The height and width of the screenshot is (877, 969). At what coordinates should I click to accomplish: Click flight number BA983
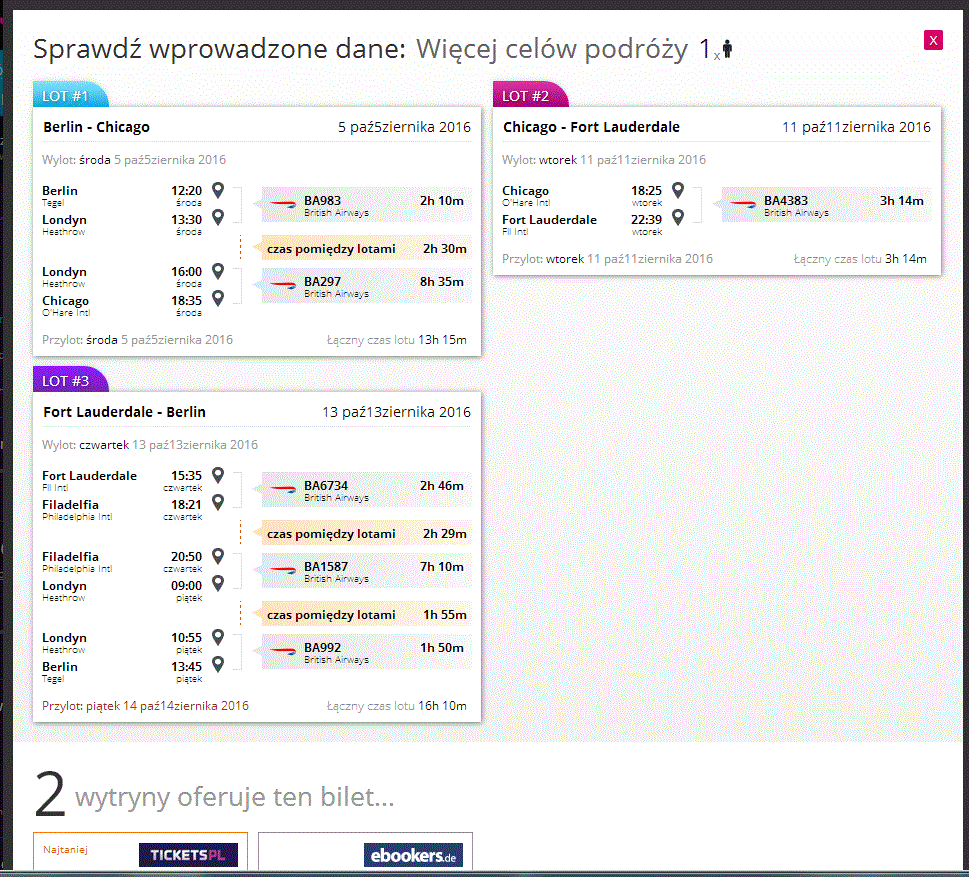tap(323, 200)
